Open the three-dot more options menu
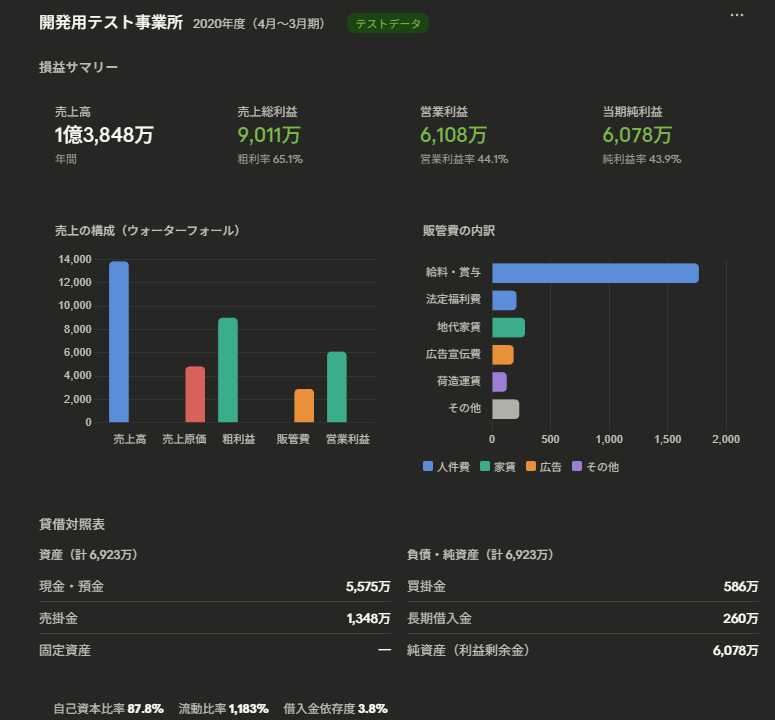775x720 pixels. (x=737, y=15)
